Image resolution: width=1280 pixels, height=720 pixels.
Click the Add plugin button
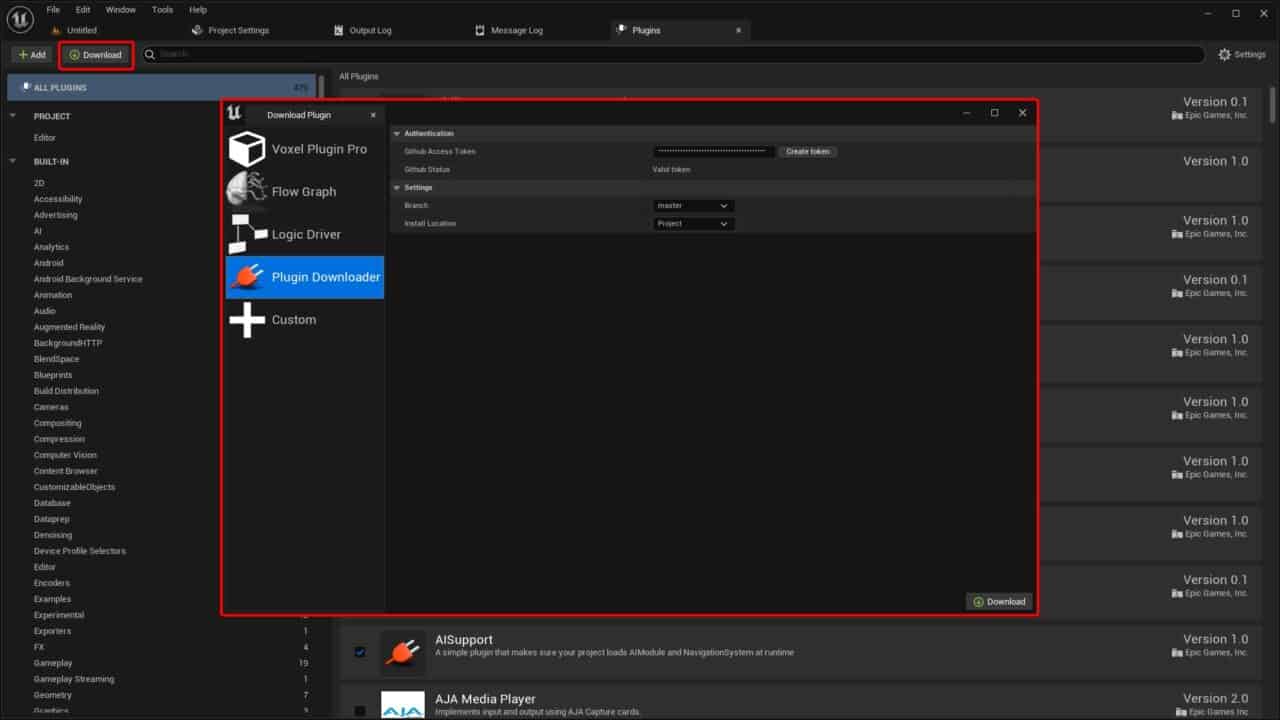32,55
